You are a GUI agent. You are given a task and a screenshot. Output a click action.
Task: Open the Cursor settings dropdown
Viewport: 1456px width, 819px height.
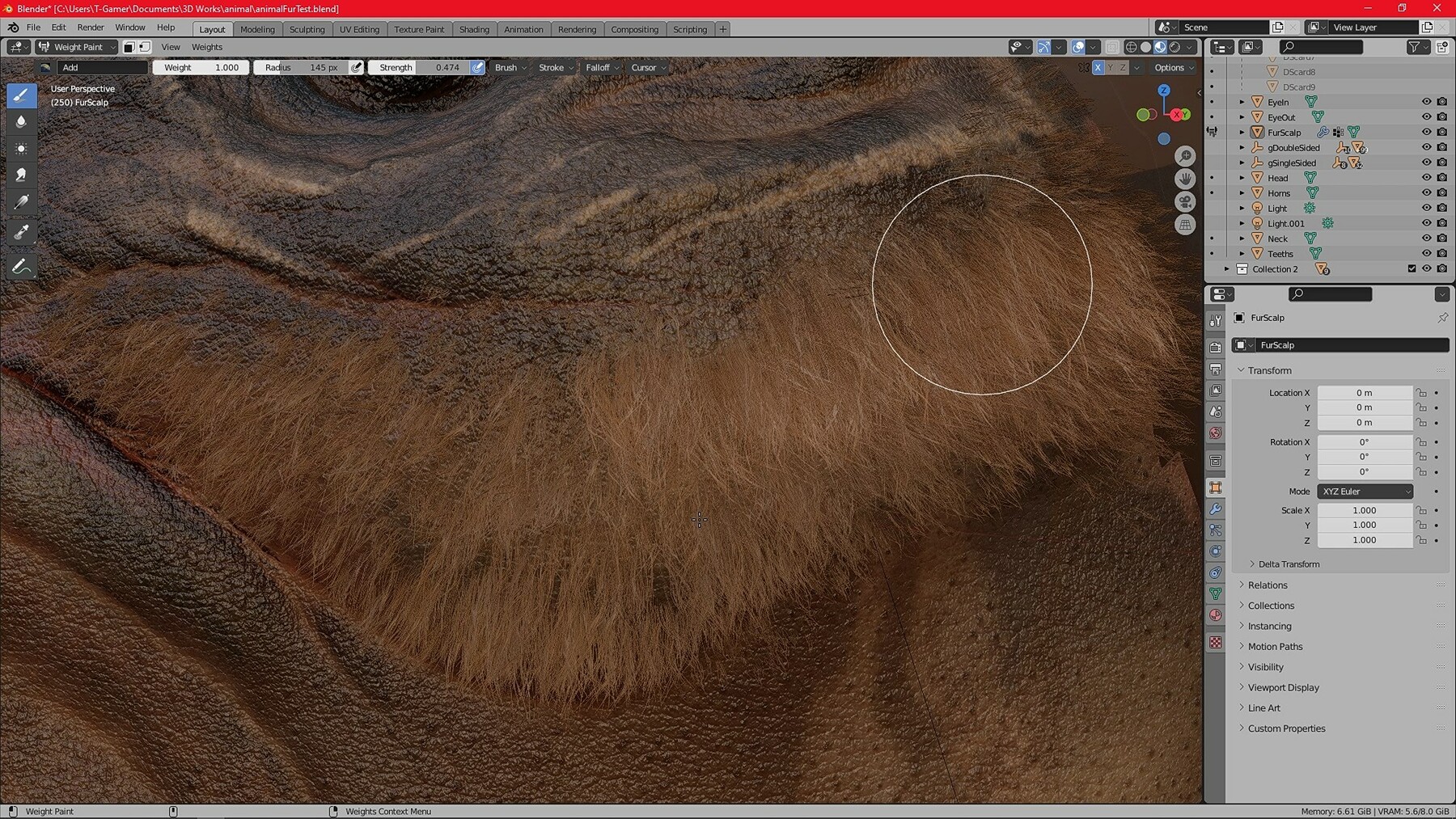coord(649,68)
